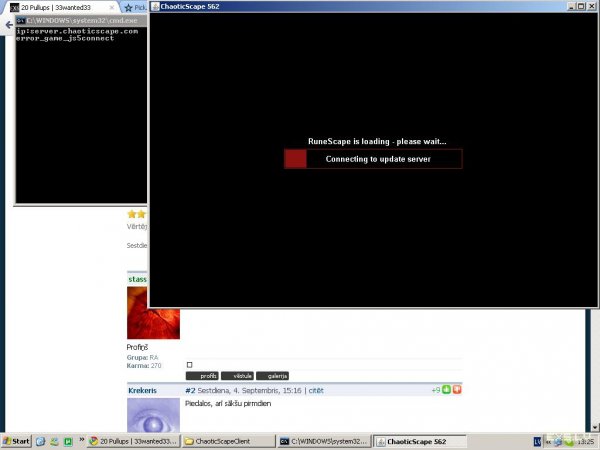
Task: Open ChaoticScapeClient folder taskbar button
Action: (x=228, y=441)
